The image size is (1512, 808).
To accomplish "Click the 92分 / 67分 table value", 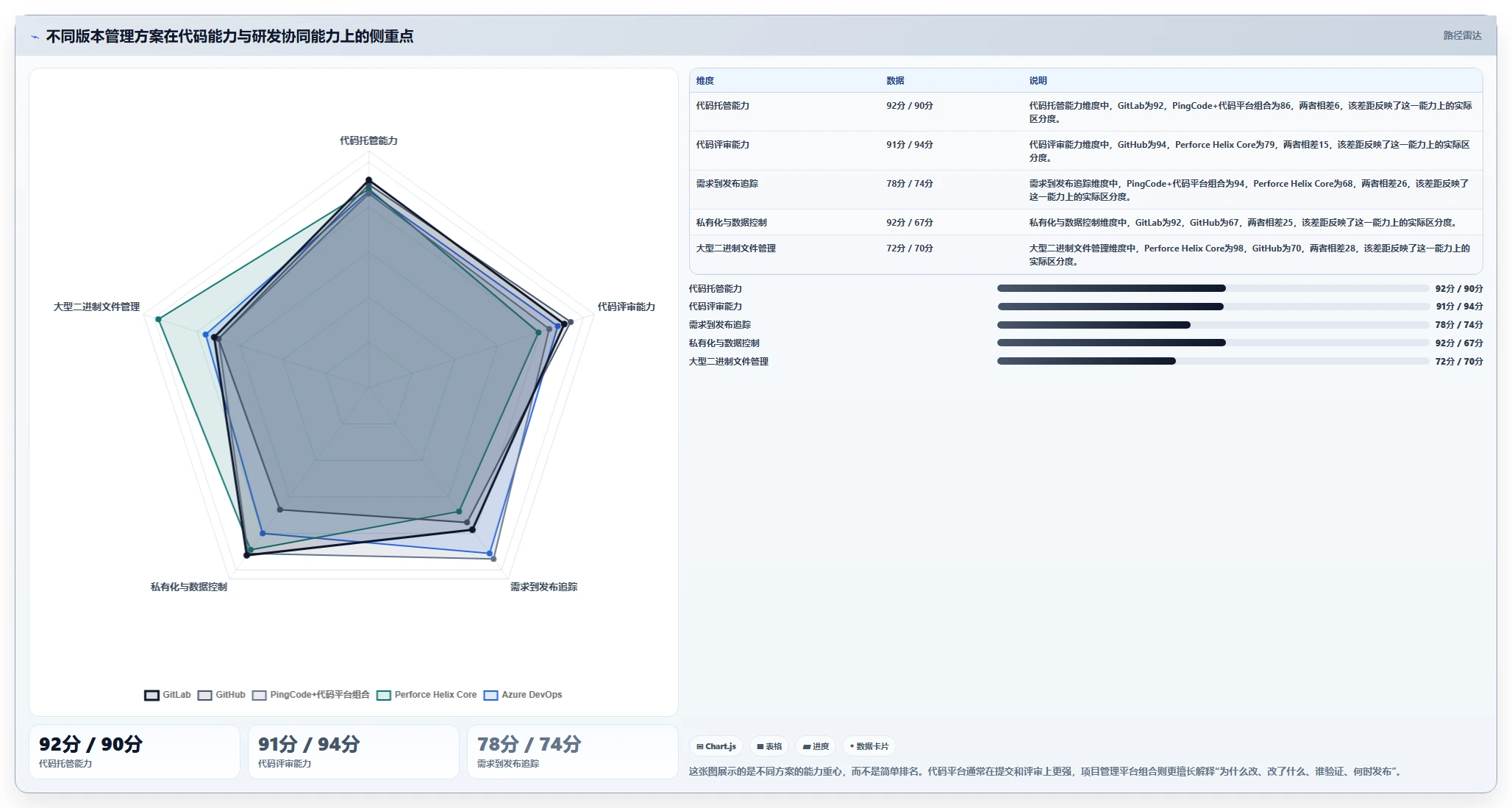I will [910, 223].
